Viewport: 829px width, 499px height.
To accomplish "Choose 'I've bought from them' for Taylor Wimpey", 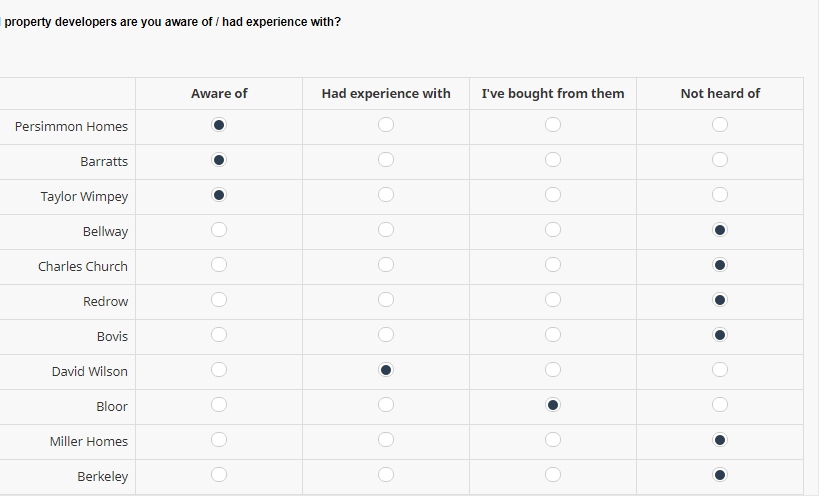I will tap(553, 195).
